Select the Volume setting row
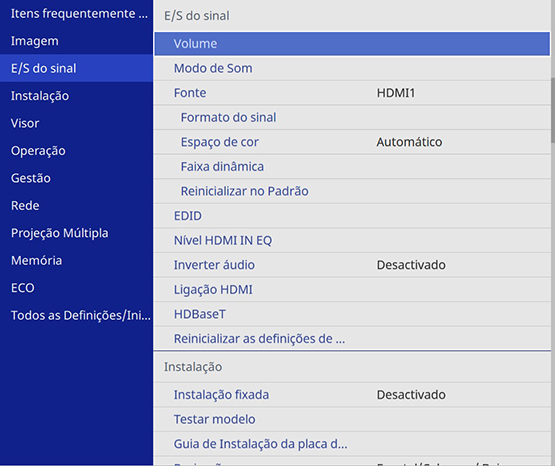 pyautogui.click(x=352, y=44)
